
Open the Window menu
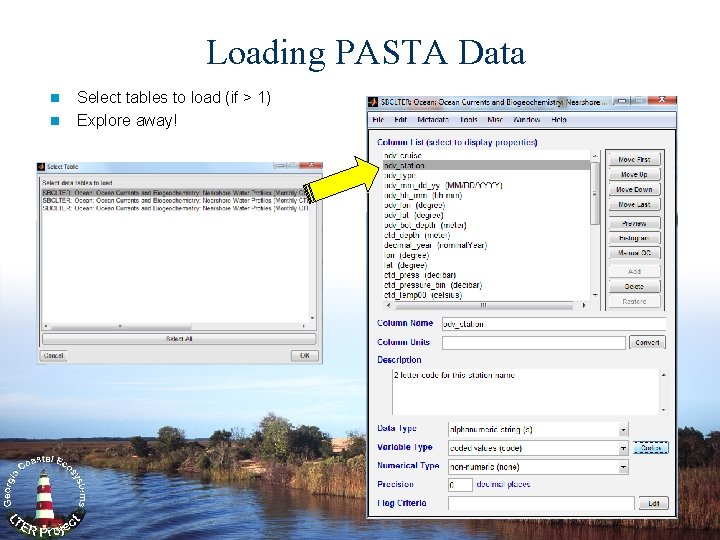(527, 120)
